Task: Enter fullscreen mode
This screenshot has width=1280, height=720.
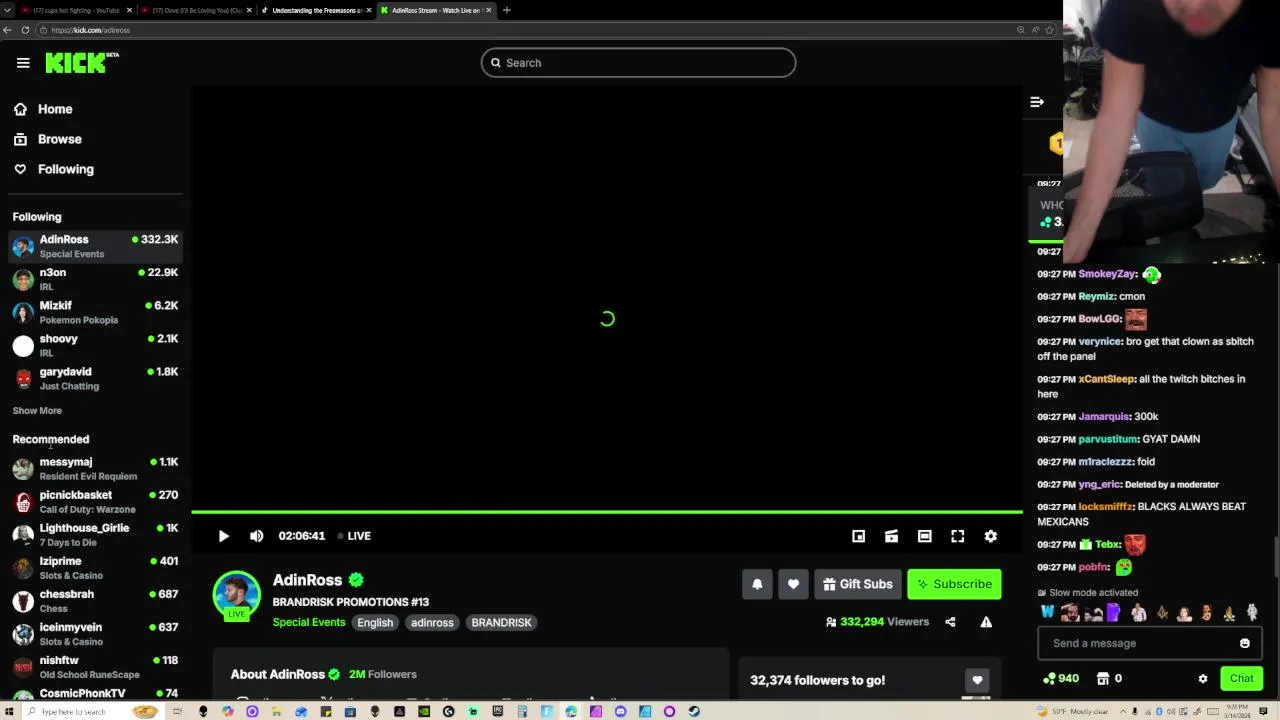Action: [957, 536]
